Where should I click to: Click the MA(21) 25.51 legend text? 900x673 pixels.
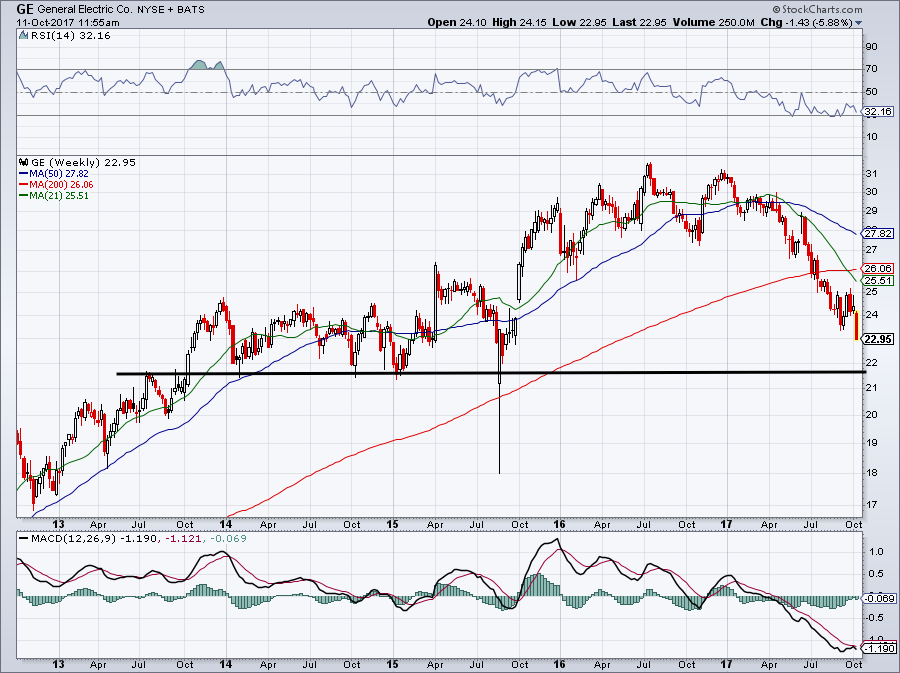click(59, 196)
